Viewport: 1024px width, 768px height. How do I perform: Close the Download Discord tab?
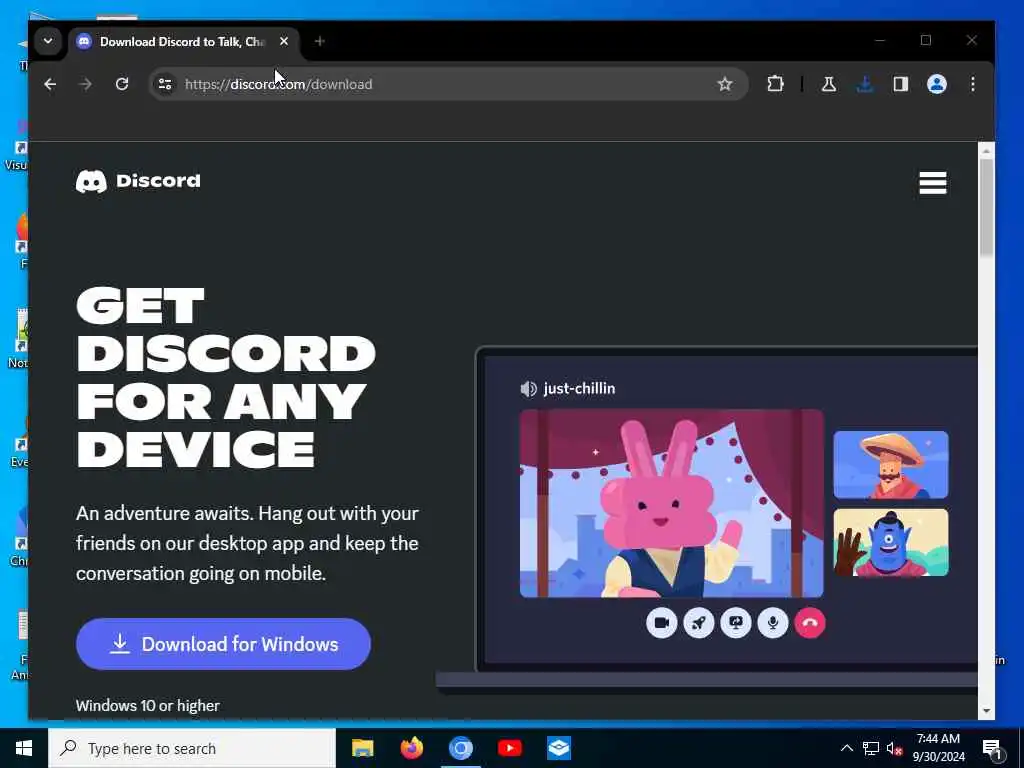(x=284, y=41)
